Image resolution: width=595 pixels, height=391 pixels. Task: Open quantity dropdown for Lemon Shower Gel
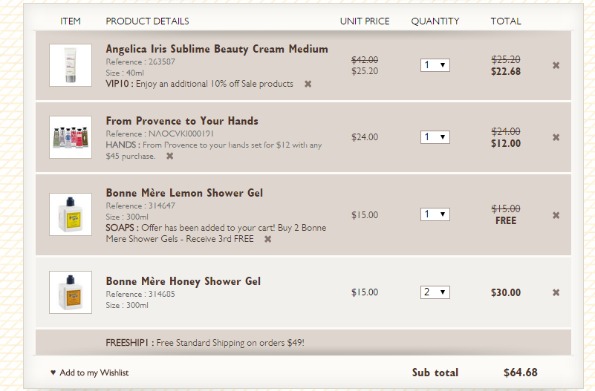435,214
